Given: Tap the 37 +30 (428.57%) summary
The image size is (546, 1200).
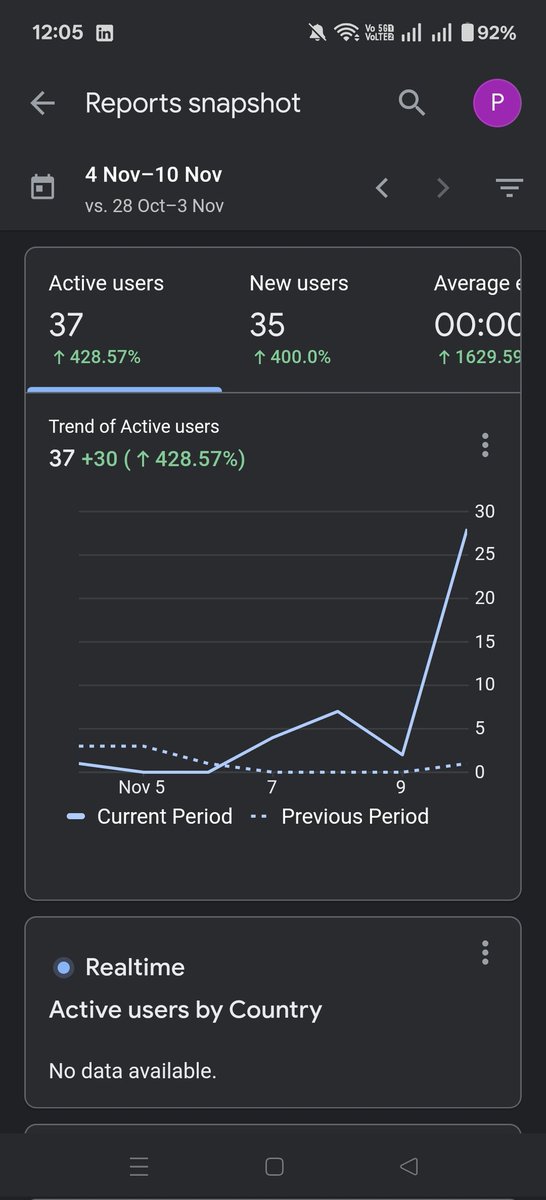Looking at the screenshot, I should pos(147,459).
